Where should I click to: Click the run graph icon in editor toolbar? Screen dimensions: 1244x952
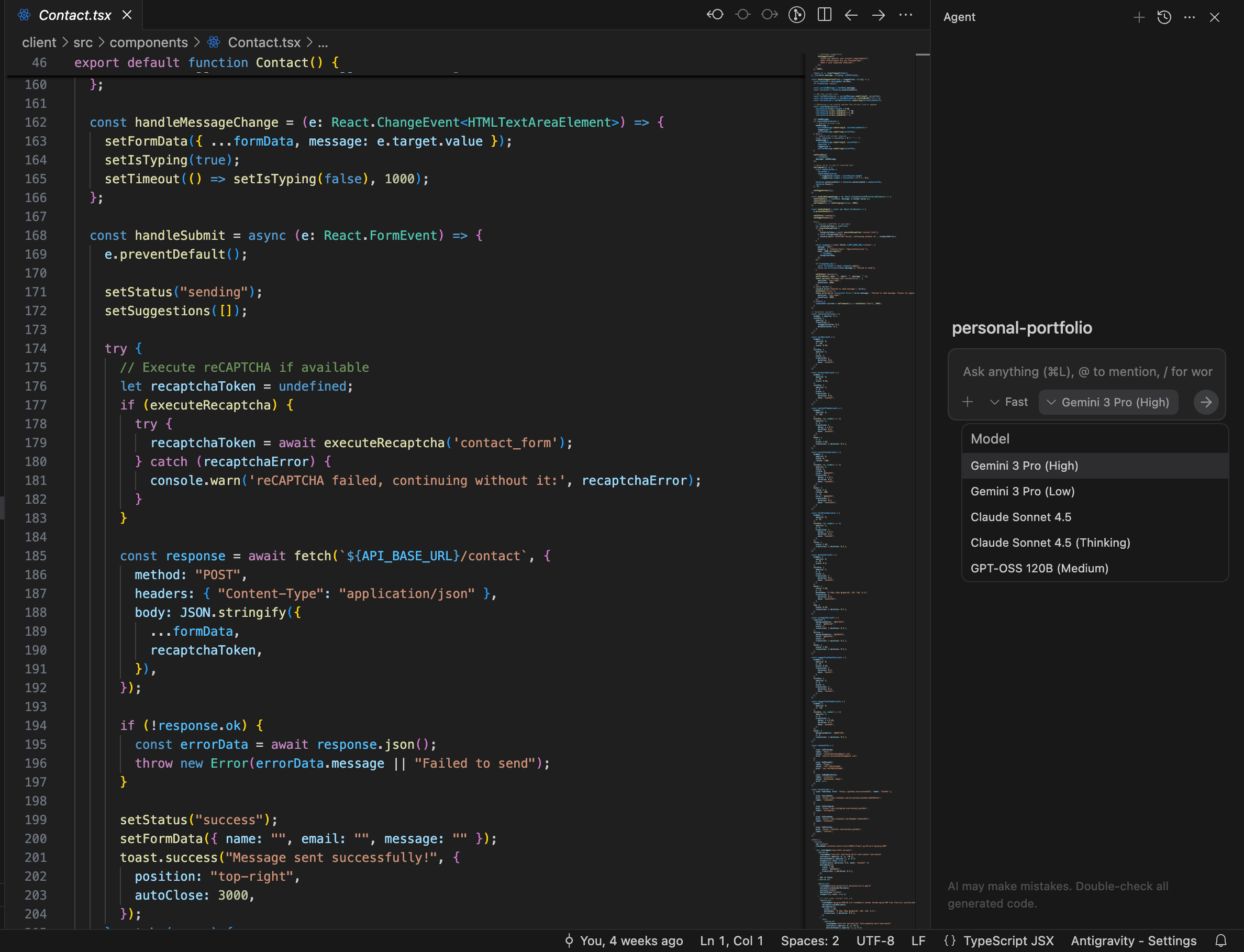(x=796, y=15)
